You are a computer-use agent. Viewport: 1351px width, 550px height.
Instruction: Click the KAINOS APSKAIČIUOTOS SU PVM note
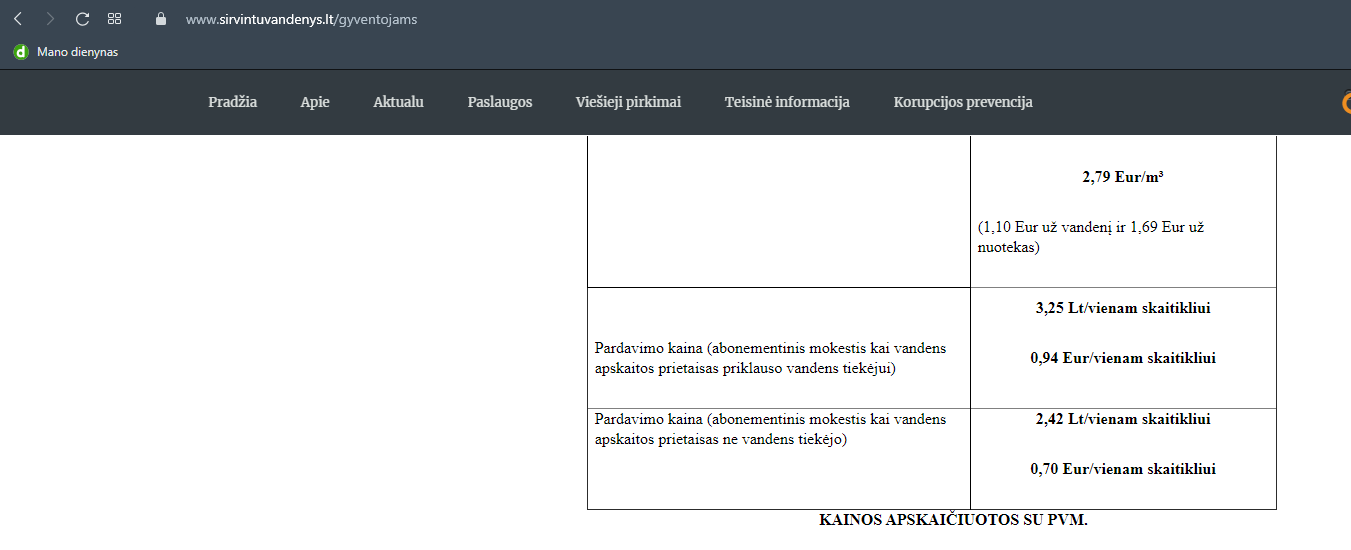tap(953, 520)
